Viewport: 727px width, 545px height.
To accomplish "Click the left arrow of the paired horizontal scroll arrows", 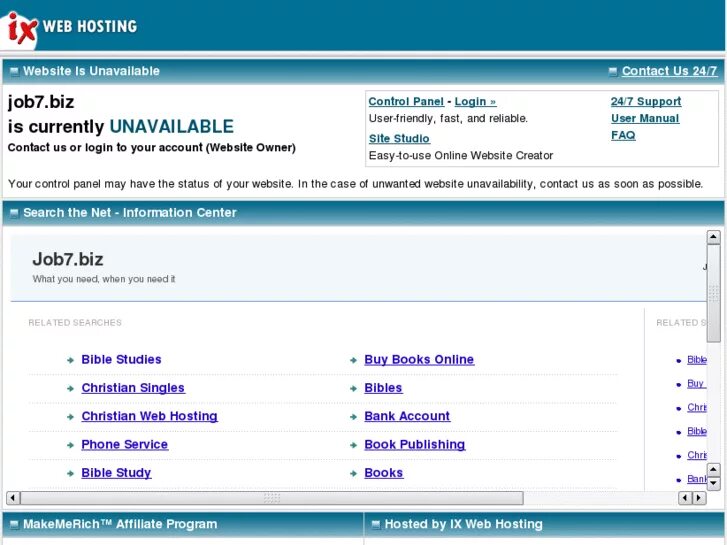I will click(x=685, y=498).
